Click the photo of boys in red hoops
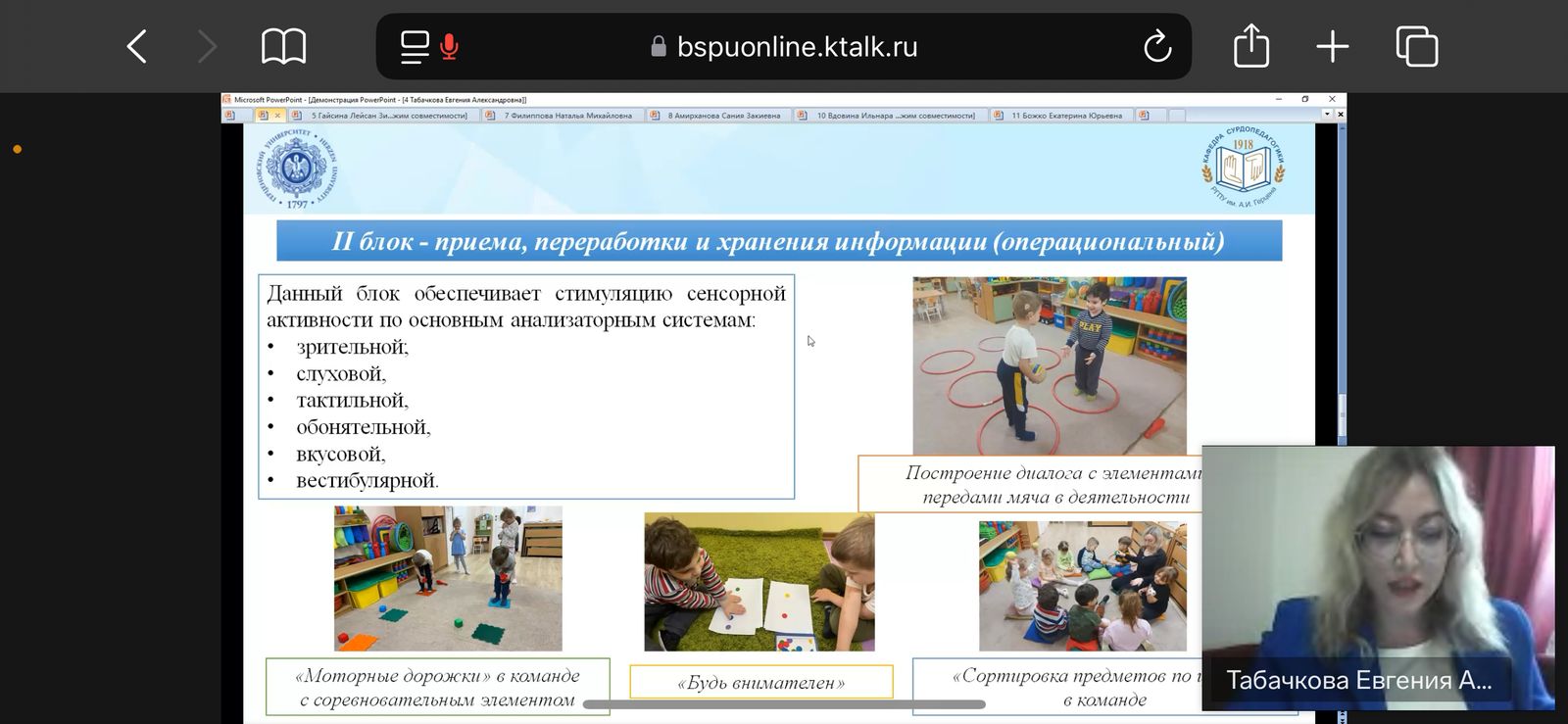Viewport: 1568px width, 724px height. (x=1049, y=364)
